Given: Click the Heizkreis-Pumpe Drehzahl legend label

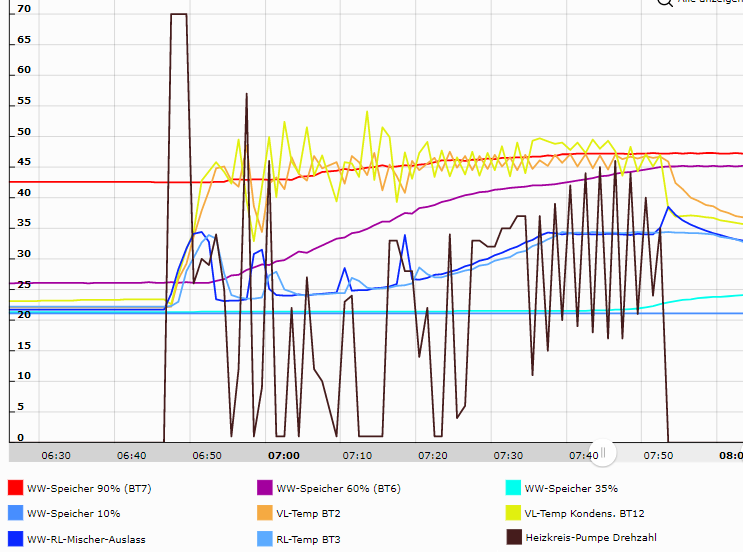Looking at the screenshot, I should [x=591, y=538].
